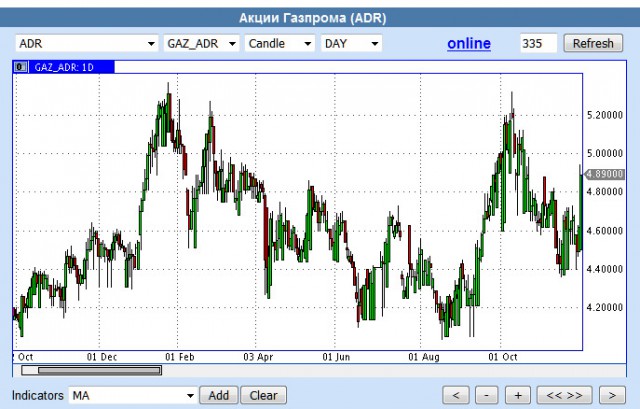Click the Clear indicators button
The image size is (640, 409).
264,395
